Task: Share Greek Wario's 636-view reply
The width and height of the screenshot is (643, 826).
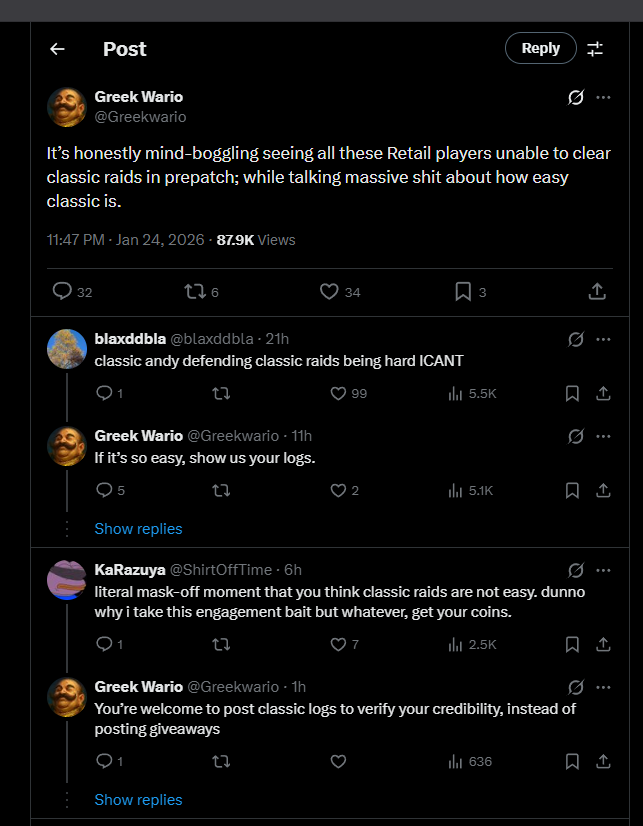Action: [x=604, y=762]
